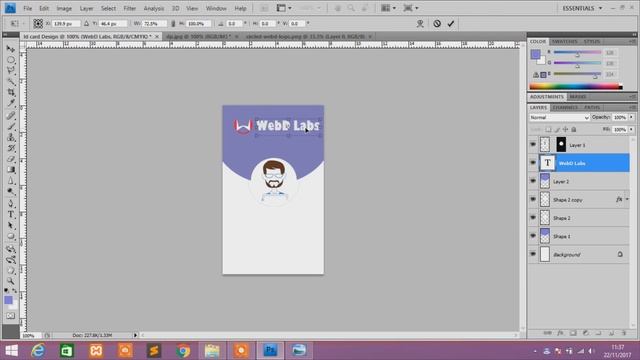Open the layer blend mode dropdown
This screenshot has width=640, height=360.
point(560,118)
